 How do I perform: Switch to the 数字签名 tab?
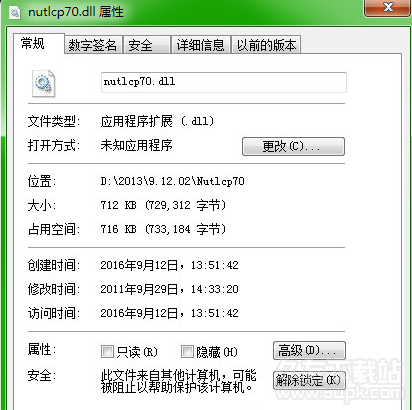[93, 45]
